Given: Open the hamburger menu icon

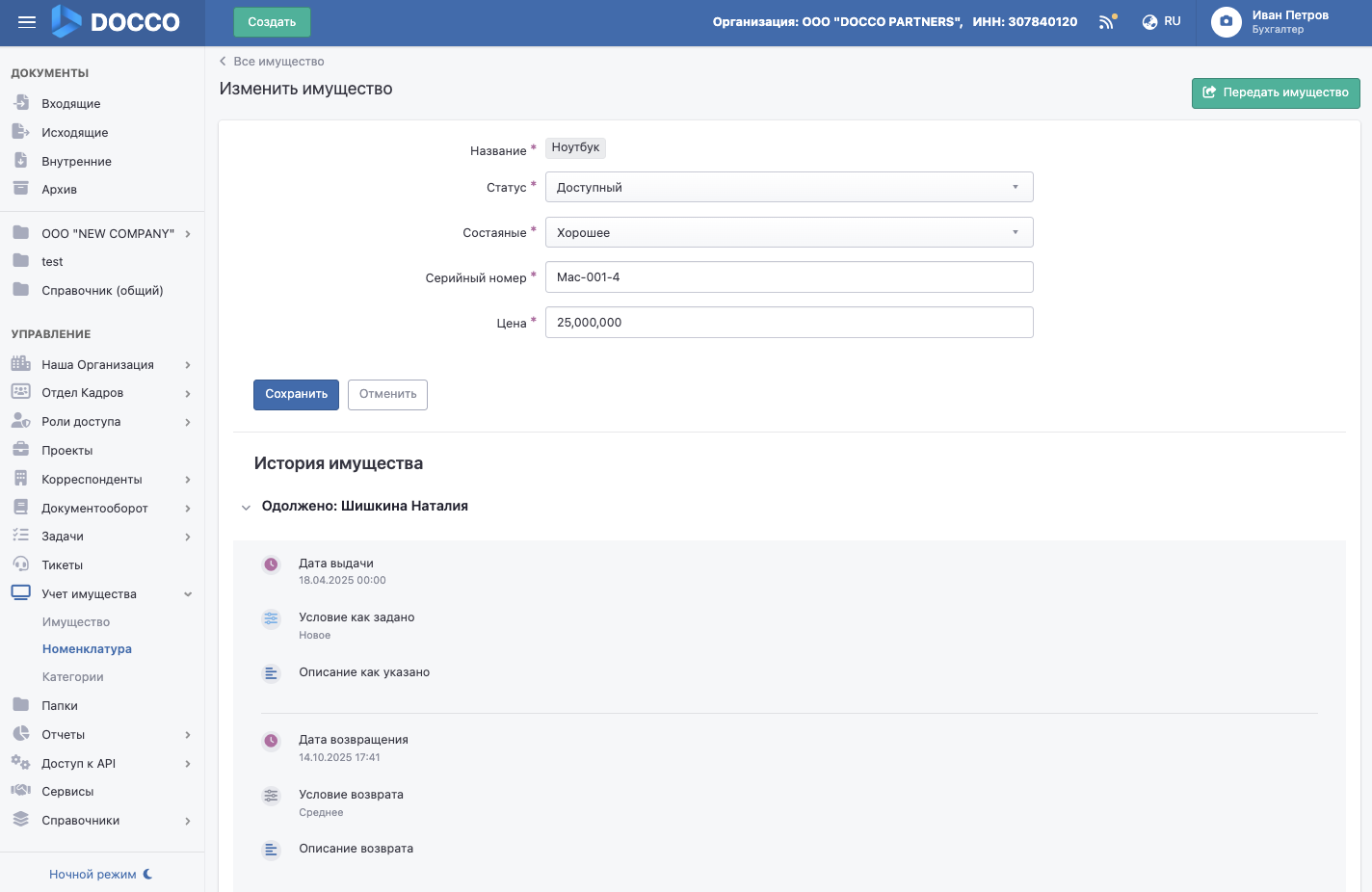Looking at the screenshot, I should point(27,22).
